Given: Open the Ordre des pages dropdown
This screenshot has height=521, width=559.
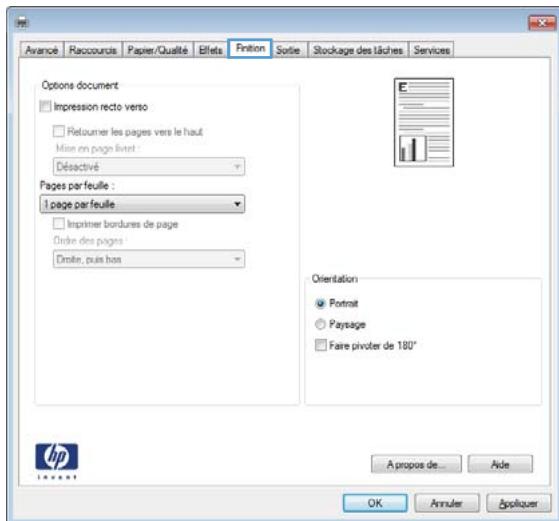Looking at the screenshot, I should (149, 259).
